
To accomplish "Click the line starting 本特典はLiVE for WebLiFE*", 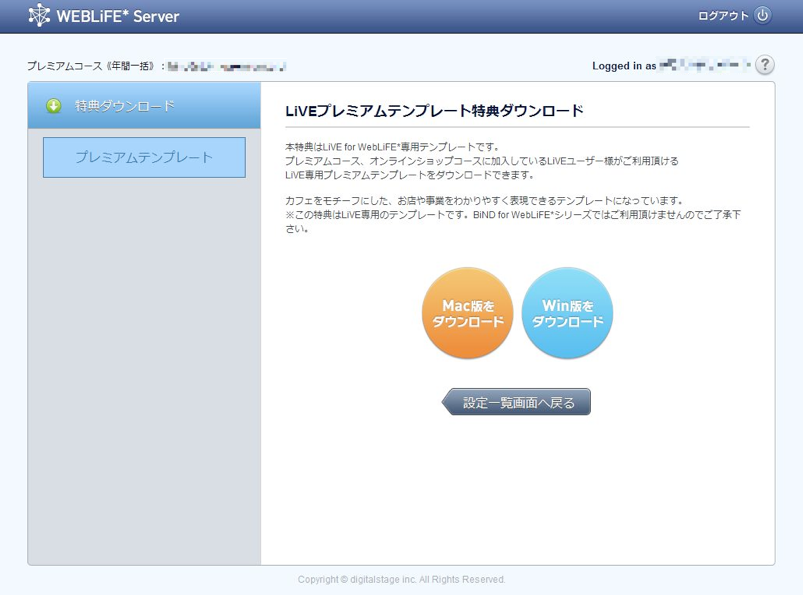I will tap(392, 147).
